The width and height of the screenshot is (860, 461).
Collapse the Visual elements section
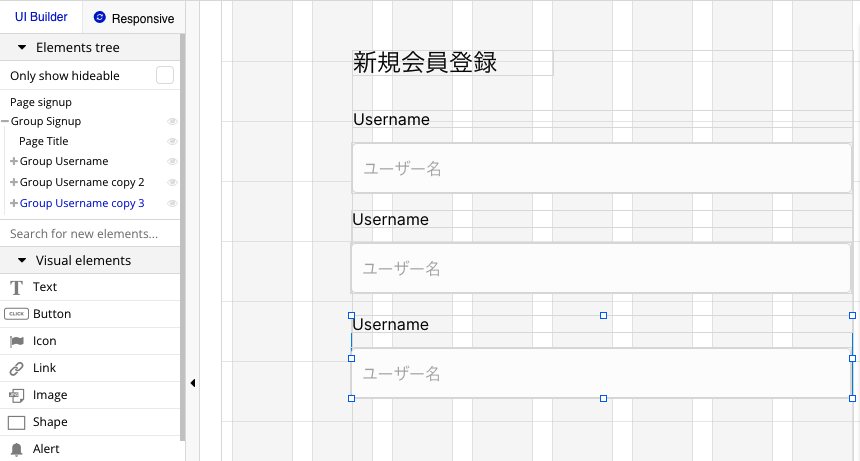click(22, 260)
